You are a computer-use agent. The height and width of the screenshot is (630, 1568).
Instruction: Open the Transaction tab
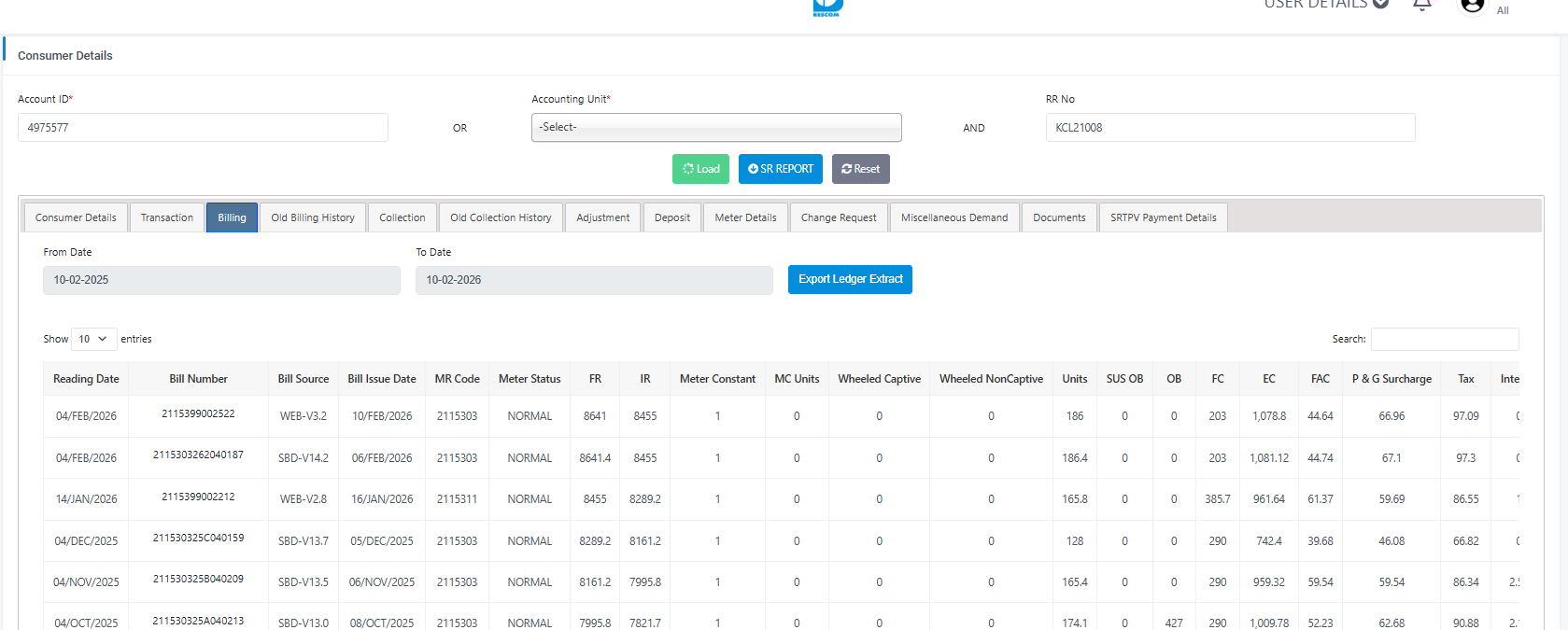click(167, 217)
